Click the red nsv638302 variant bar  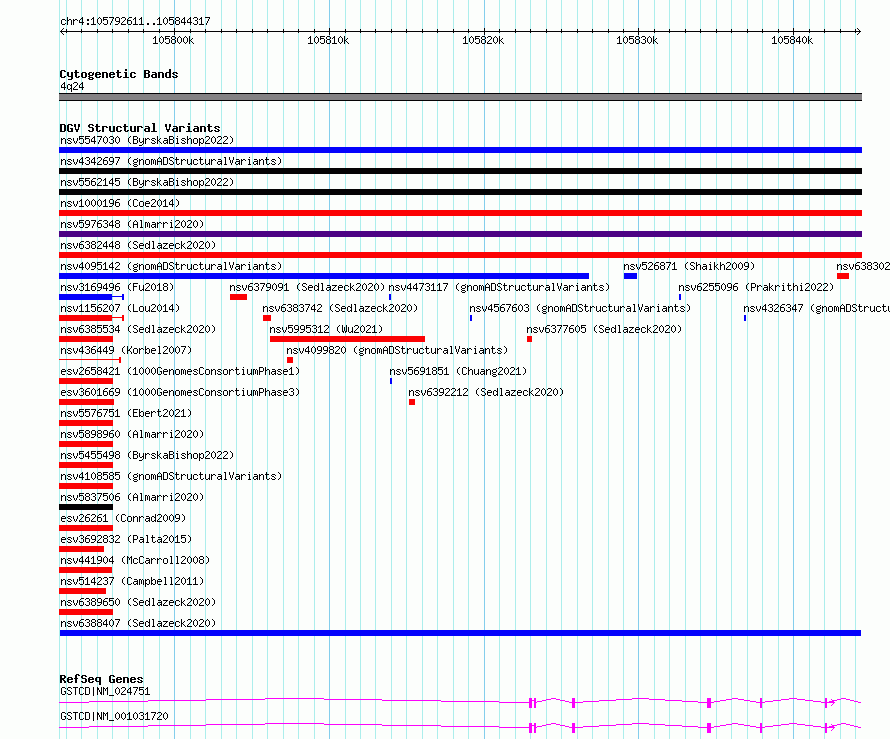pyautogui.click(x=843, y=276)
